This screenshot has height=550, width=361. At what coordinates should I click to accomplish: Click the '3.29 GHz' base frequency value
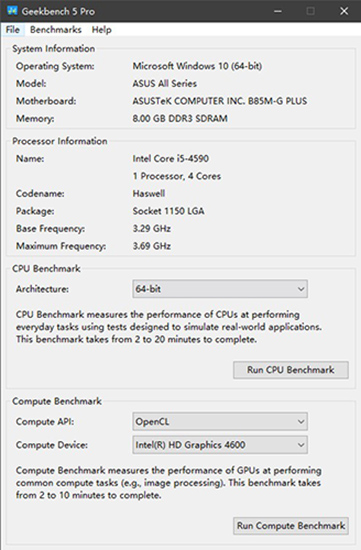(x=152, y=229)
